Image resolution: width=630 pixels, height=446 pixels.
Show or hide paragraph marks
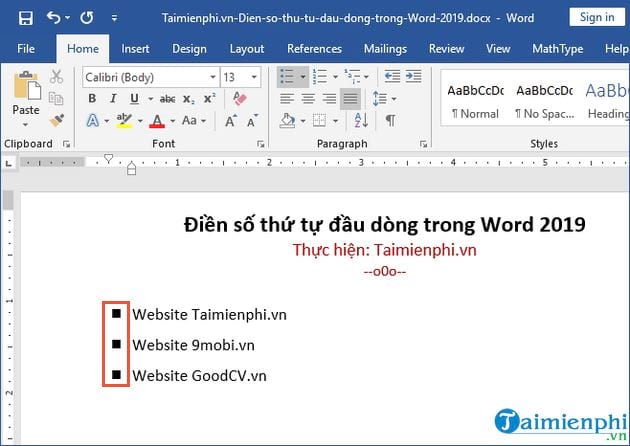390,121
